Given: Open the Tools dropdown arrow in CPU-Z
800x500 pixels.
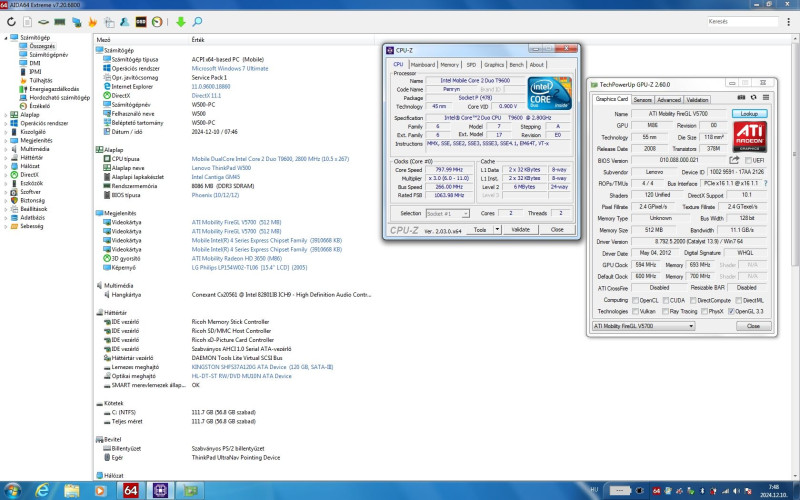Looking at the screenshot, I should click(497, 230).
